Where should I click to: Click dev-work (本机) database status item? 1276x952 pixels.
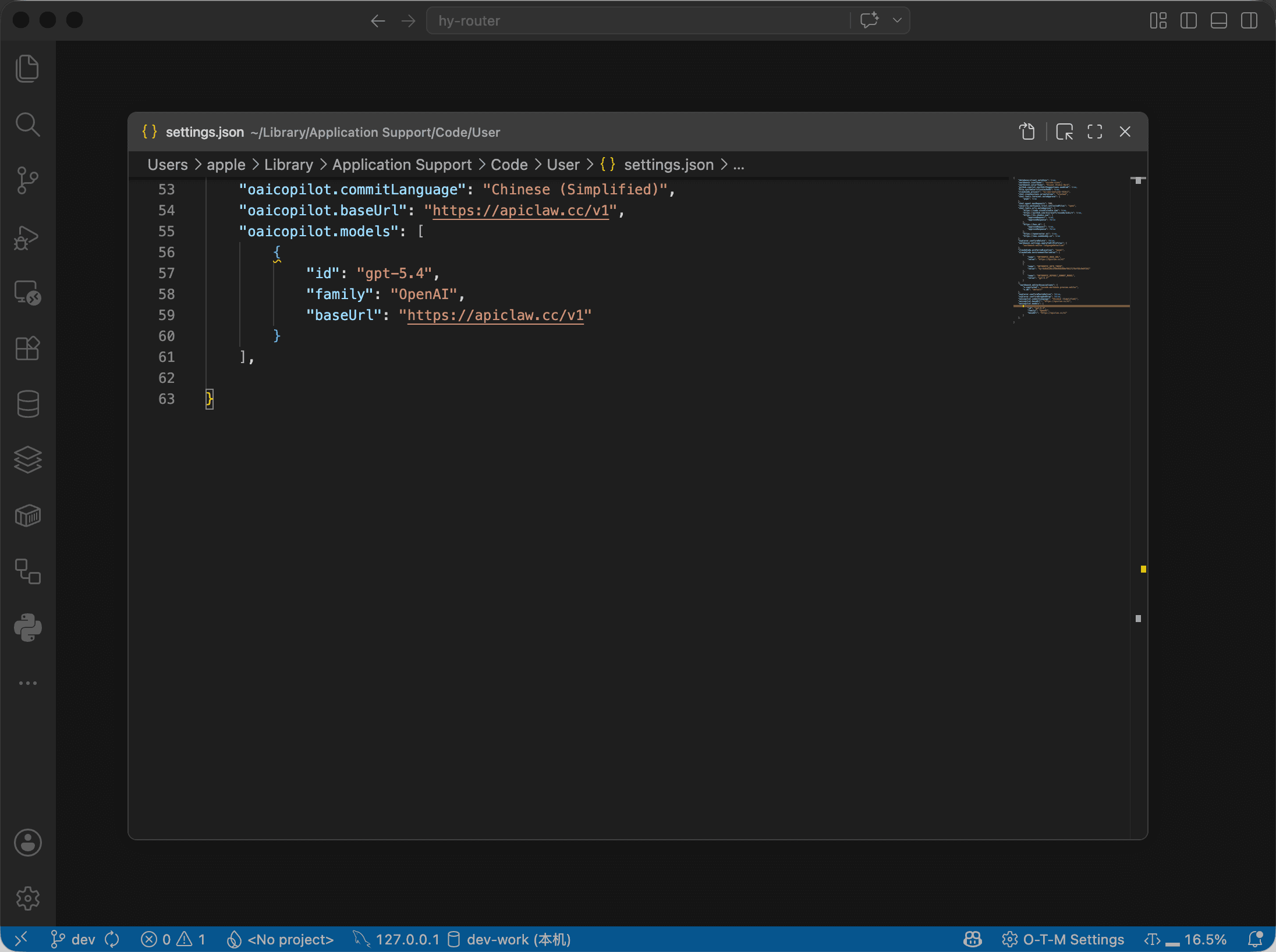click(x=509, y=939)
